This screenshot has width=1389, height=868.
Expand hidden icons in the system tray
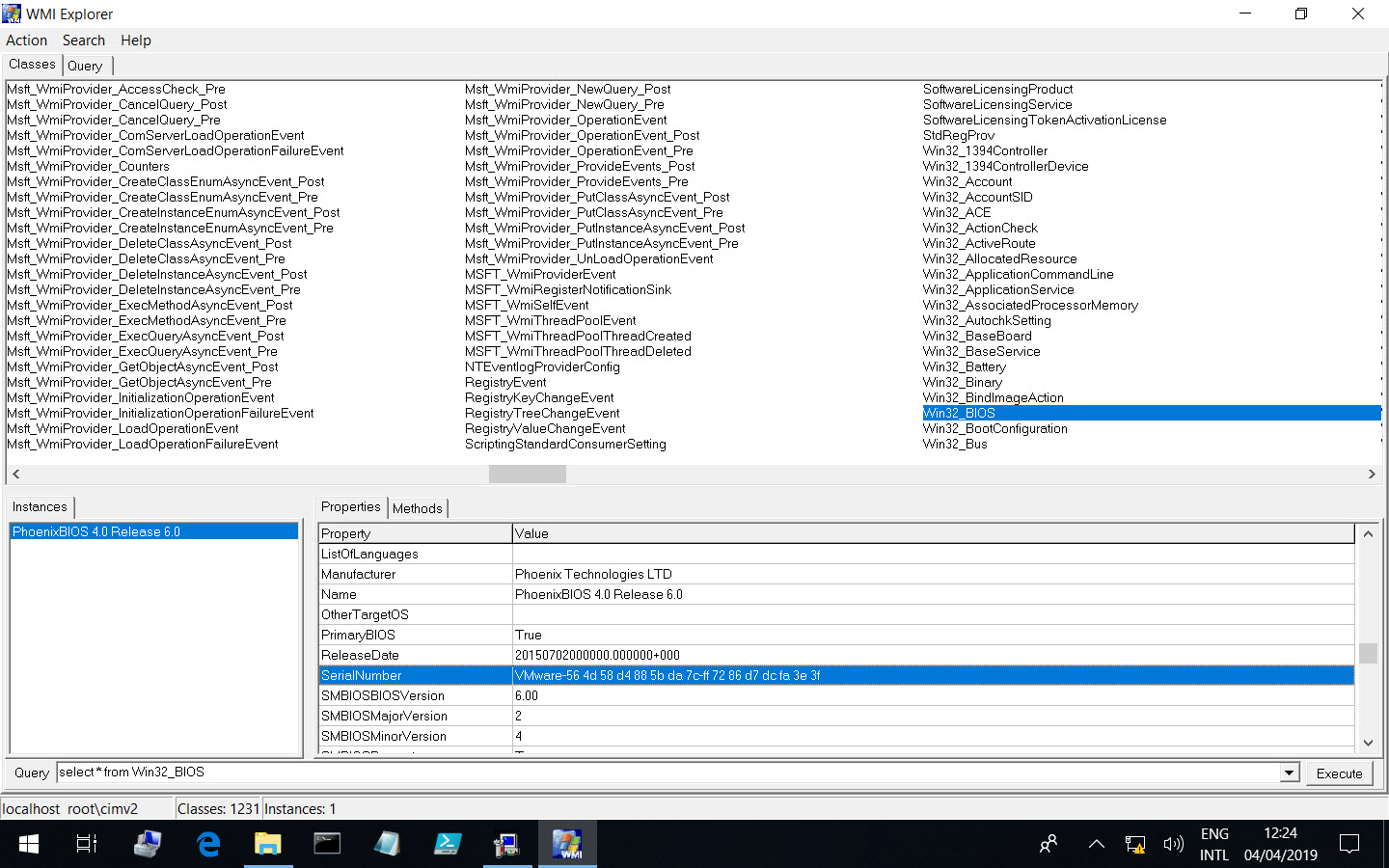click(1097, 844)
